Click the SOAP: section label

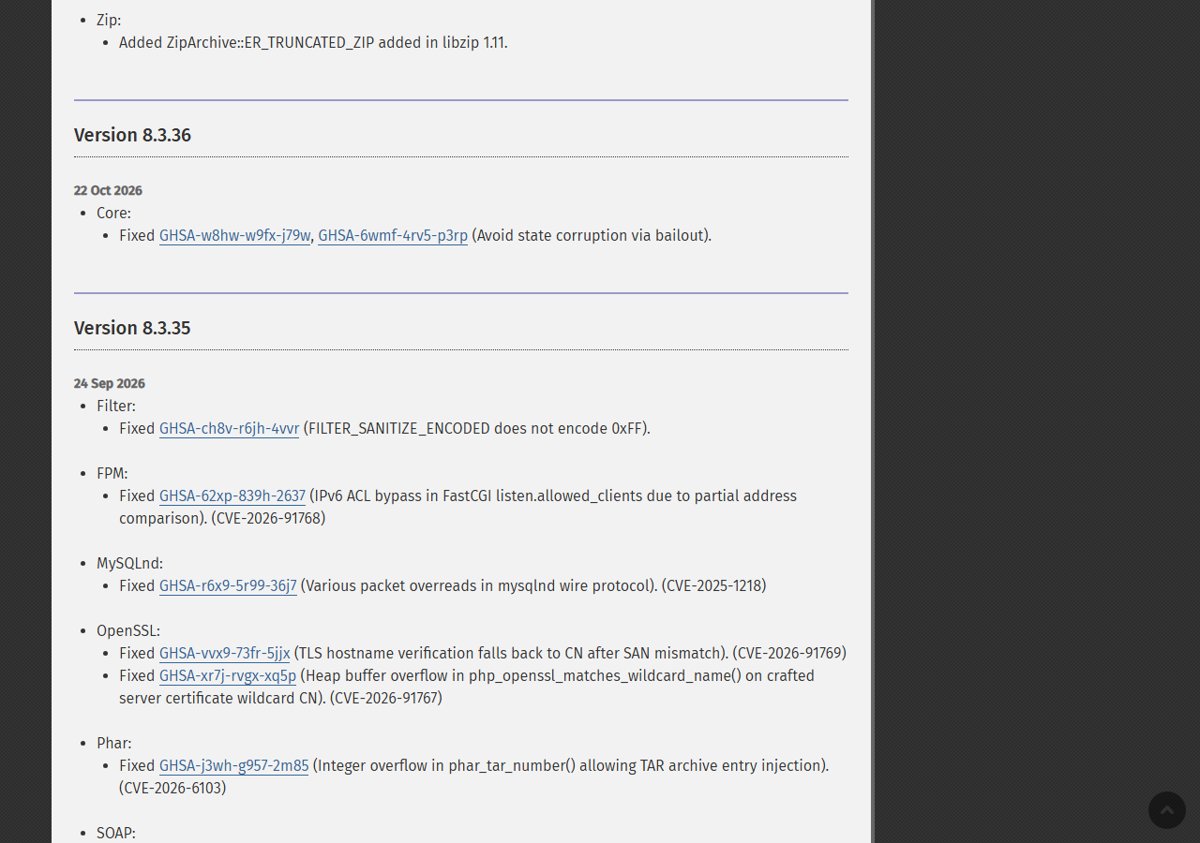pyautogui.click(x=116, y=833)
